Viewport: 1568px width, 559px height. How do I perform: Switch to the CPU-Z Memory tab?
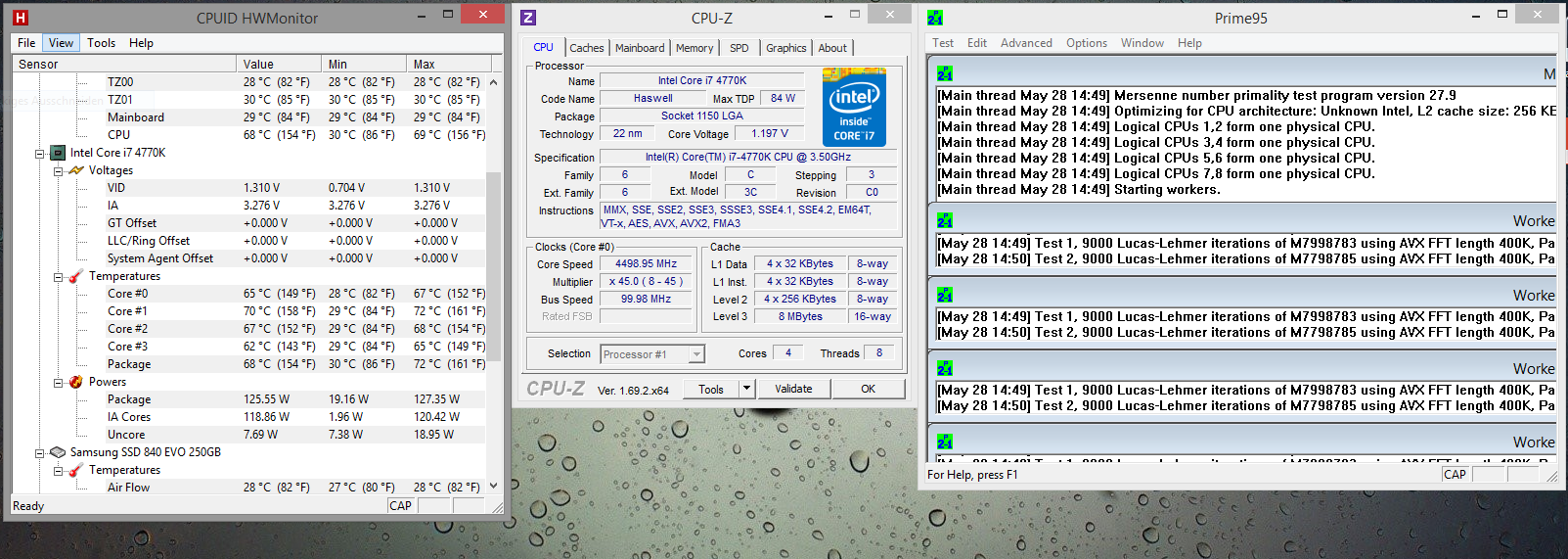694,48
